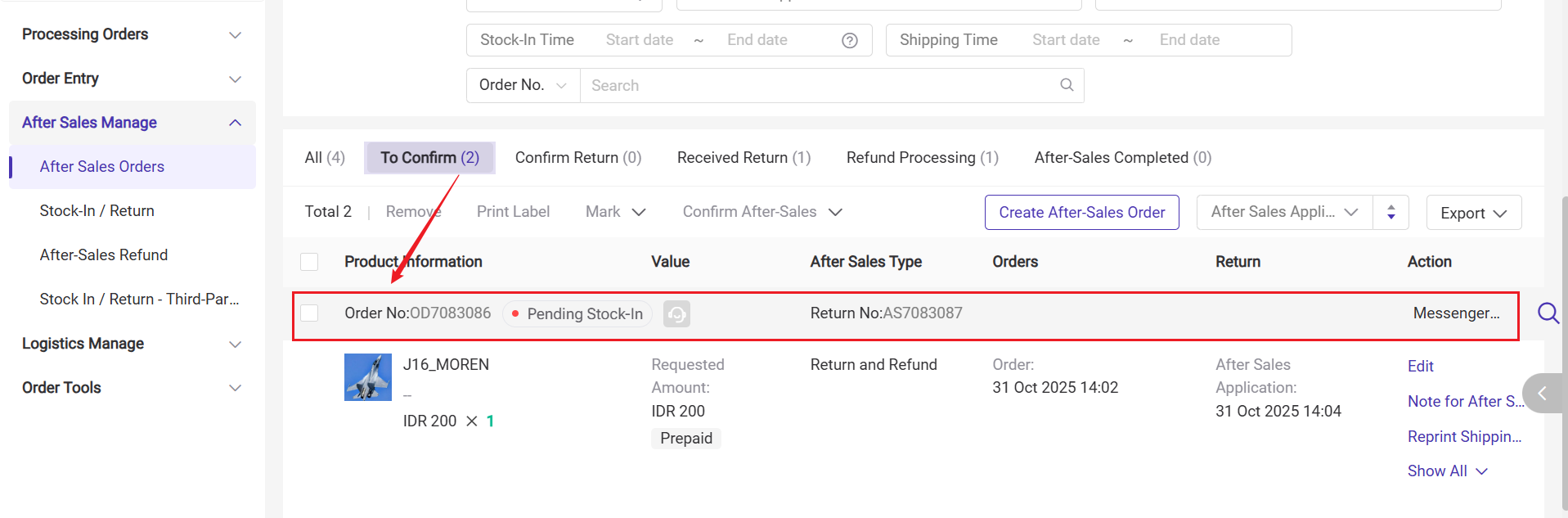Open the Confirm After-Sales dropdown
Viewport: 1568px width, 518px height.
coord(762,212)
